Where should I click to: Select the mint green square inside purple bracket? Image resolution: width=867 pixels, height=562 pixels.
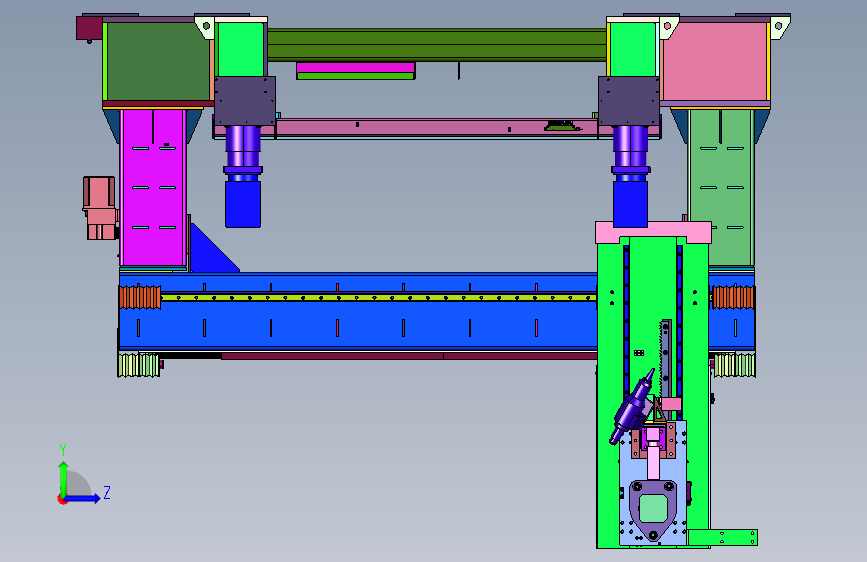point(653,508)
